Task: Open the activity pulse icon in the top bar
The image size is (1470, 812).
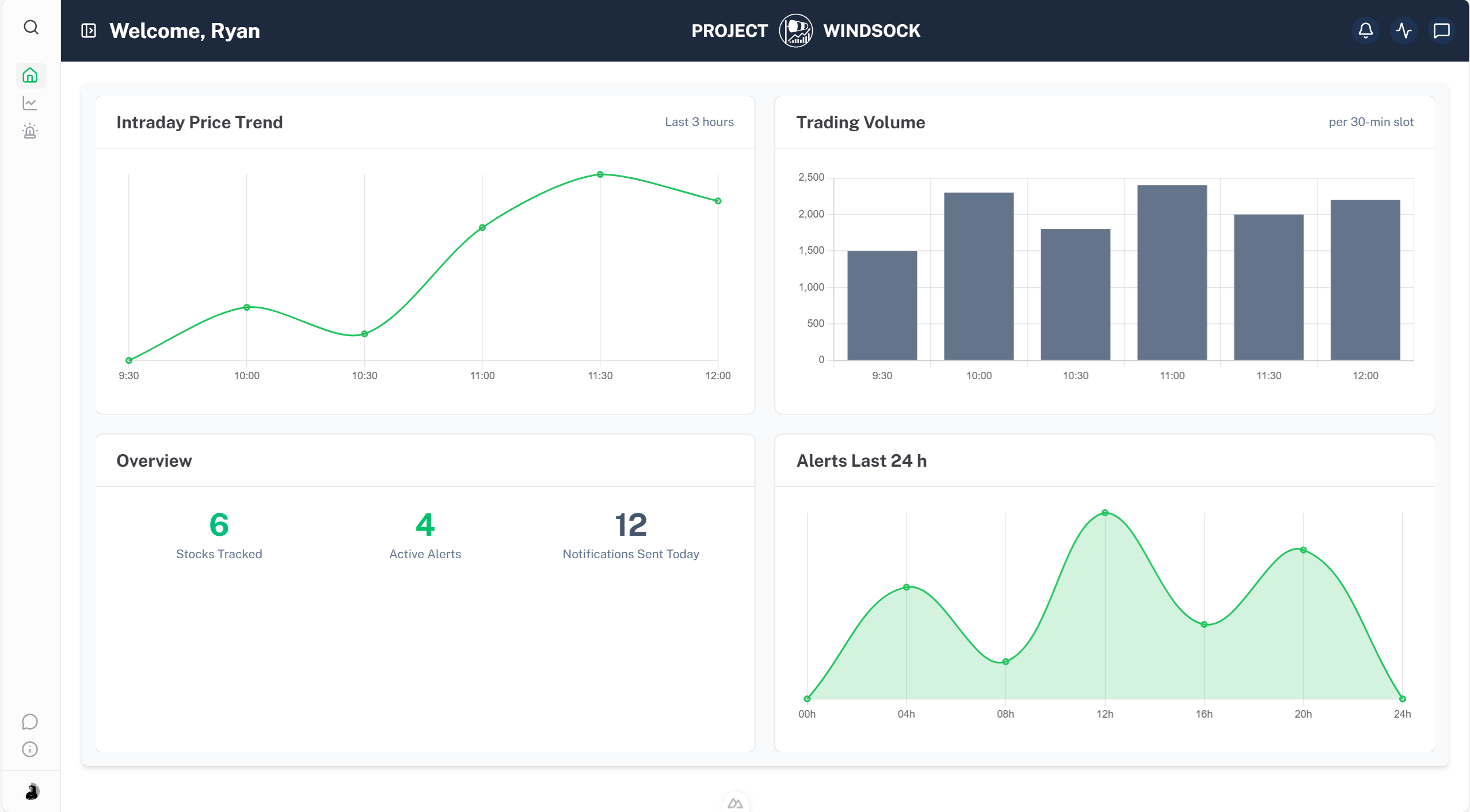Action: pyautogui.click(x=1403, y=31)
